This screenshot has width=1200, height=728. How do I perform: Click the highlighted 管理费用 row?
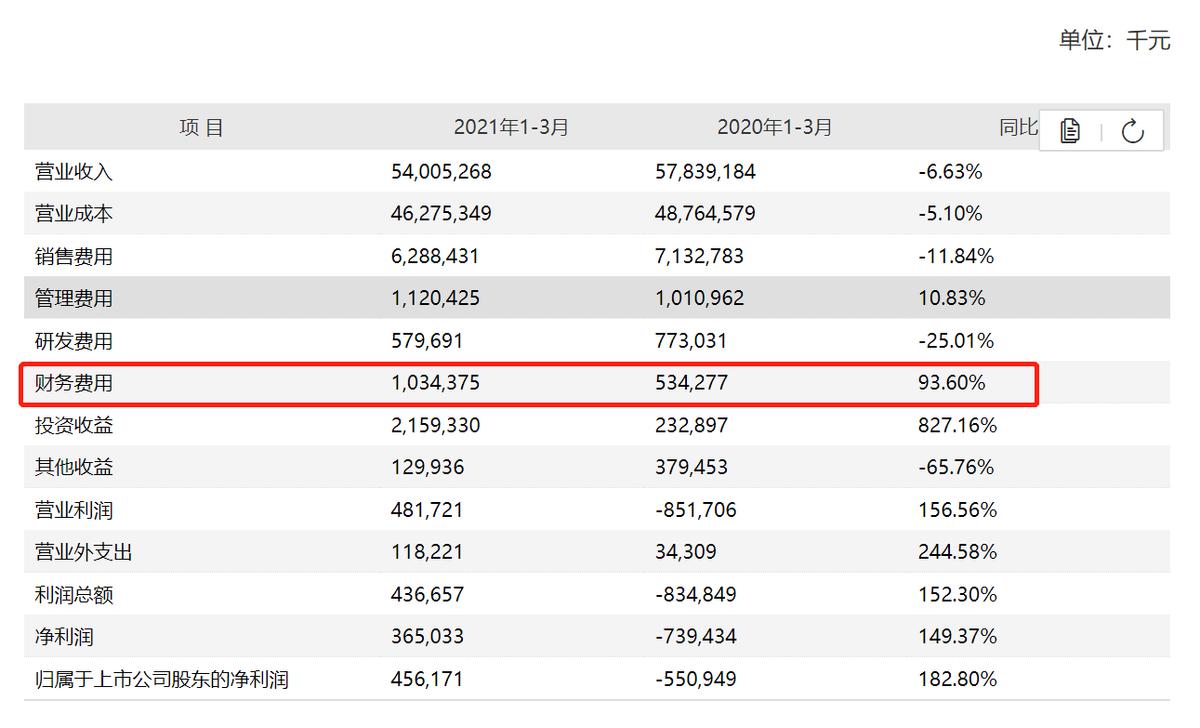[74, 299]
